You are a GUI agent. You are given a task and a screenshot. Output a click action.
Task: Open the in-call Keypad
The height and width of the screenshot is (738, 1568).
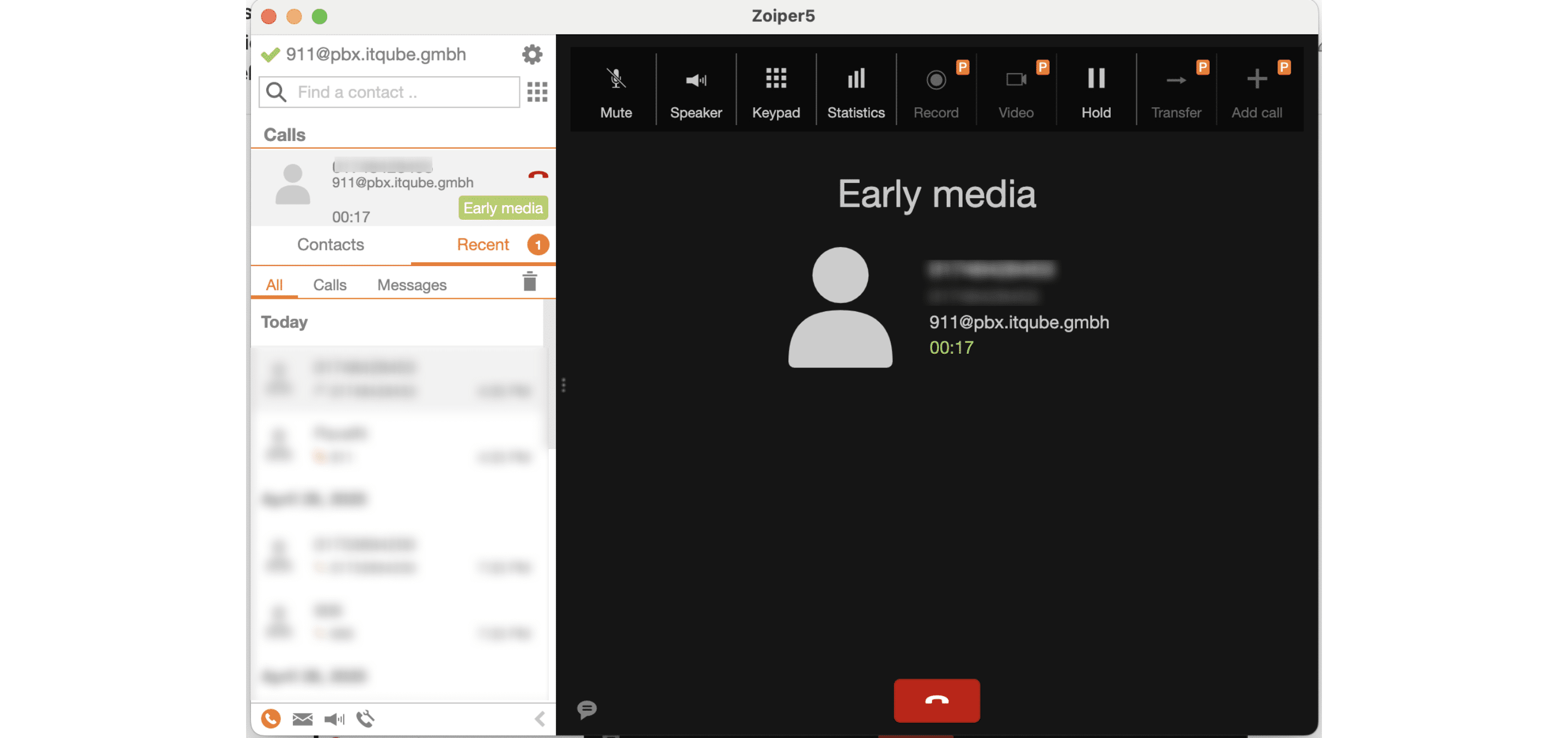click(x=775, y=91)
